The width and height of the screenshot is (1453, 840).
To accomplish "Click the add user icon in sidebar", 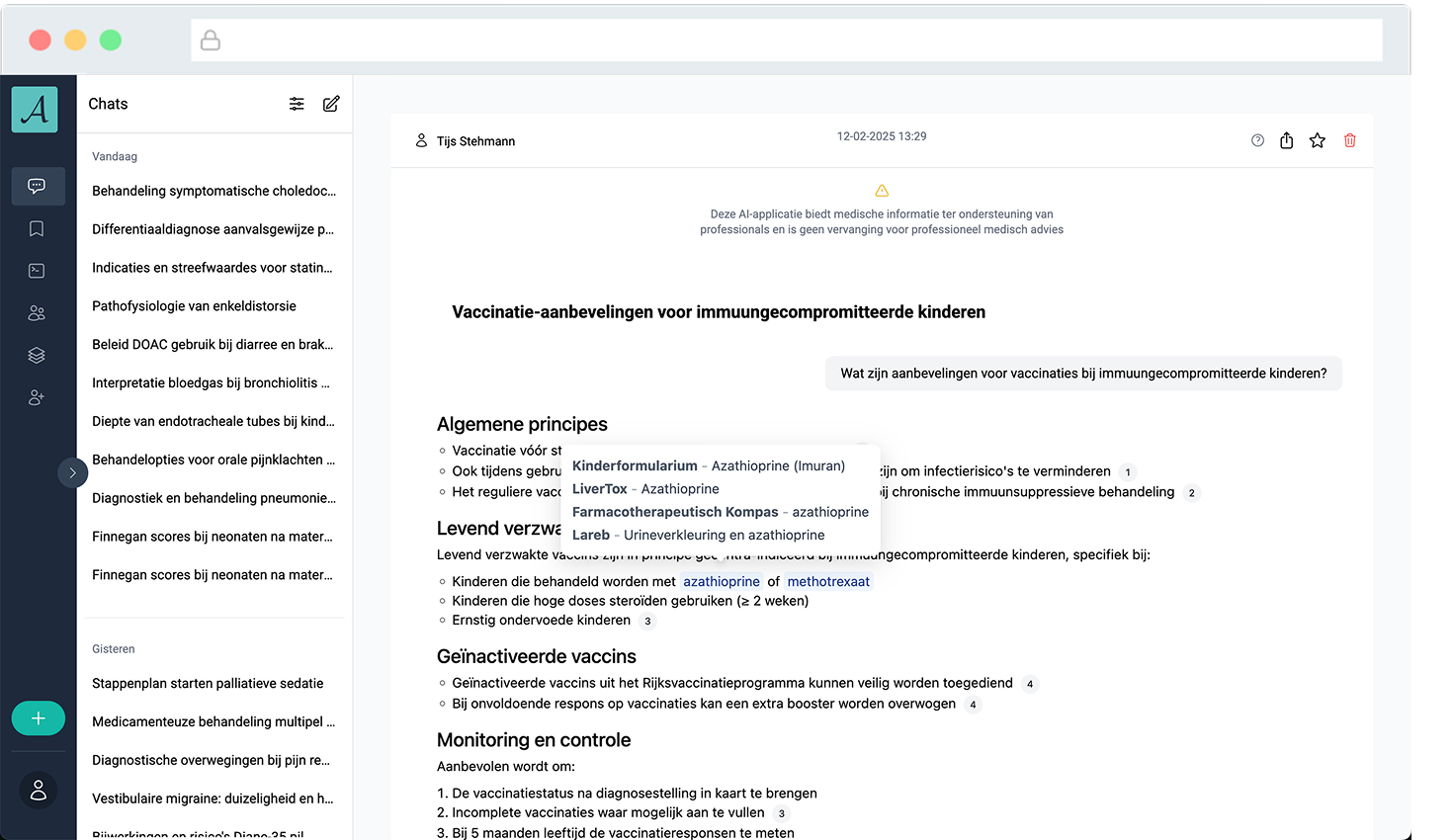I will (37, 397).
